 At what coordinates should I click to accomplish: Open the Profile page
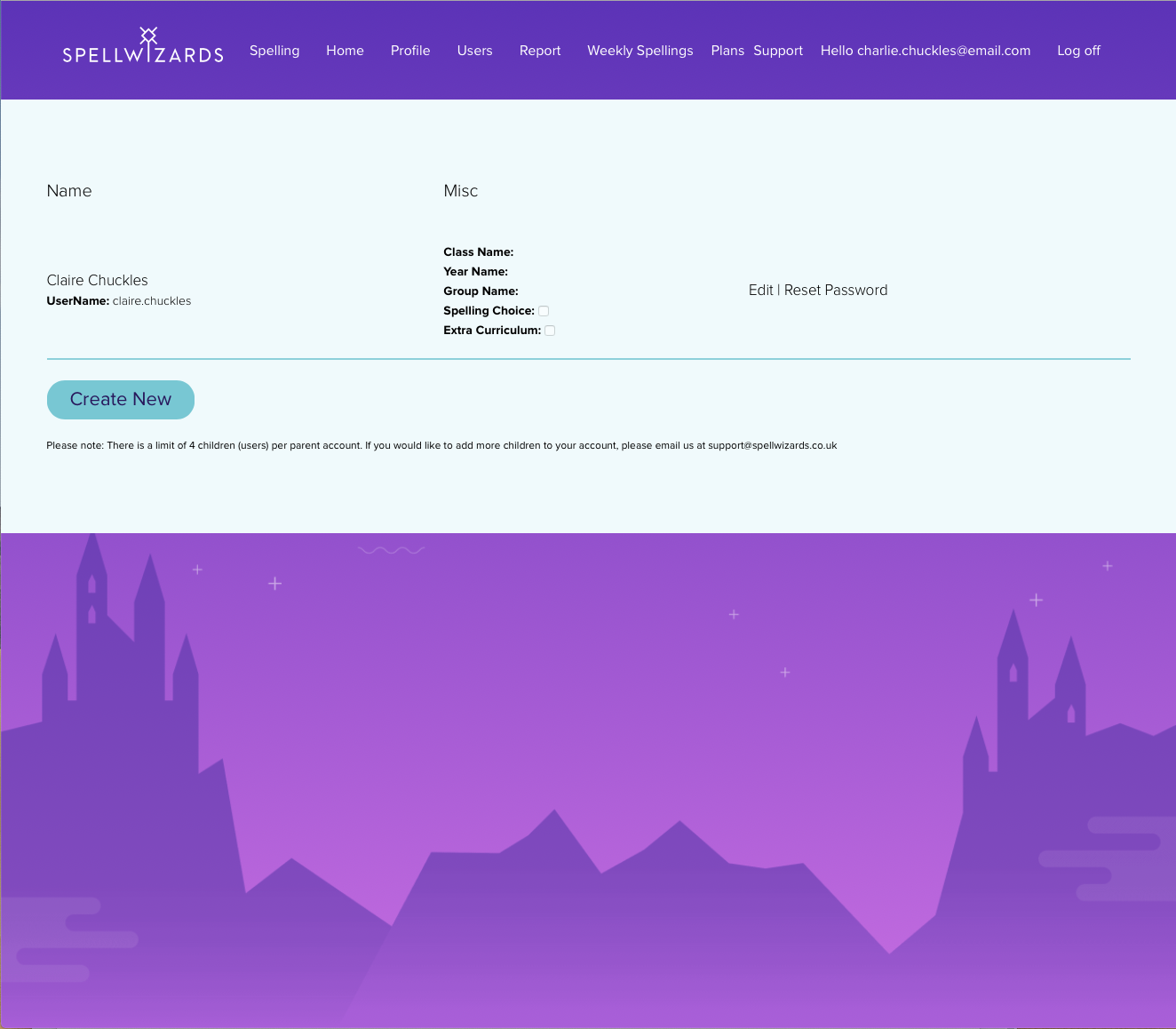(410, 51)
